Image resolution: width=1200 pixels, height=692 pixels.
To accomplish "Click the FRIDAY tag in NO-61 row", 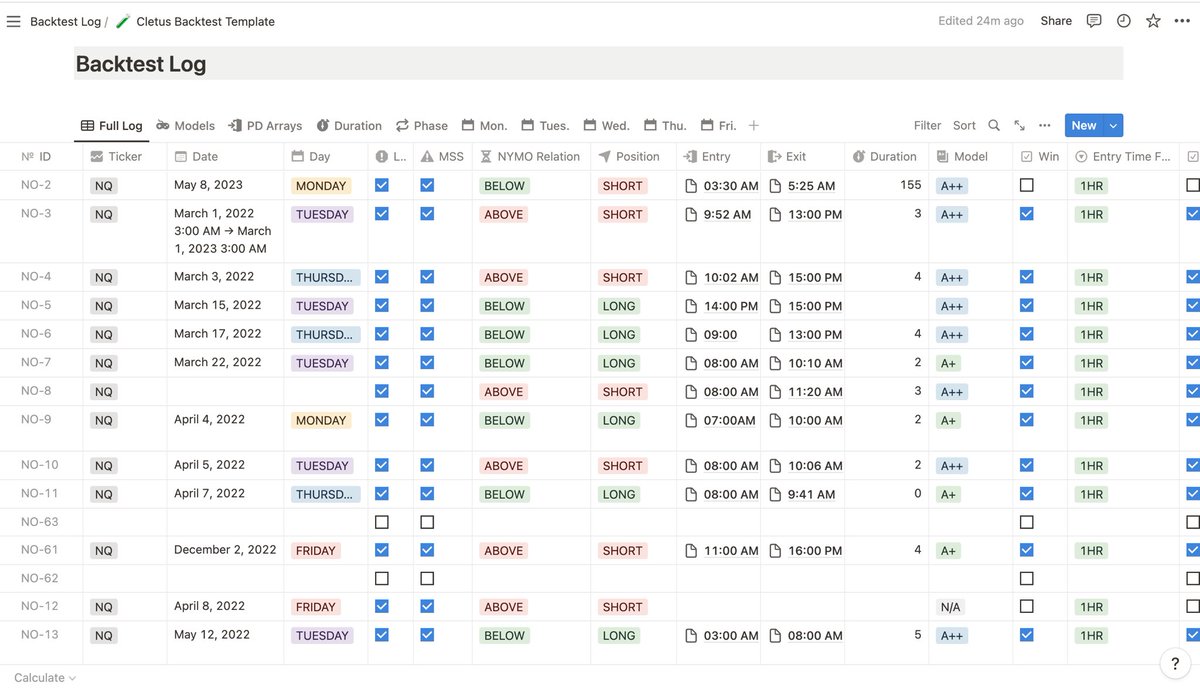I will coord(316,551).
